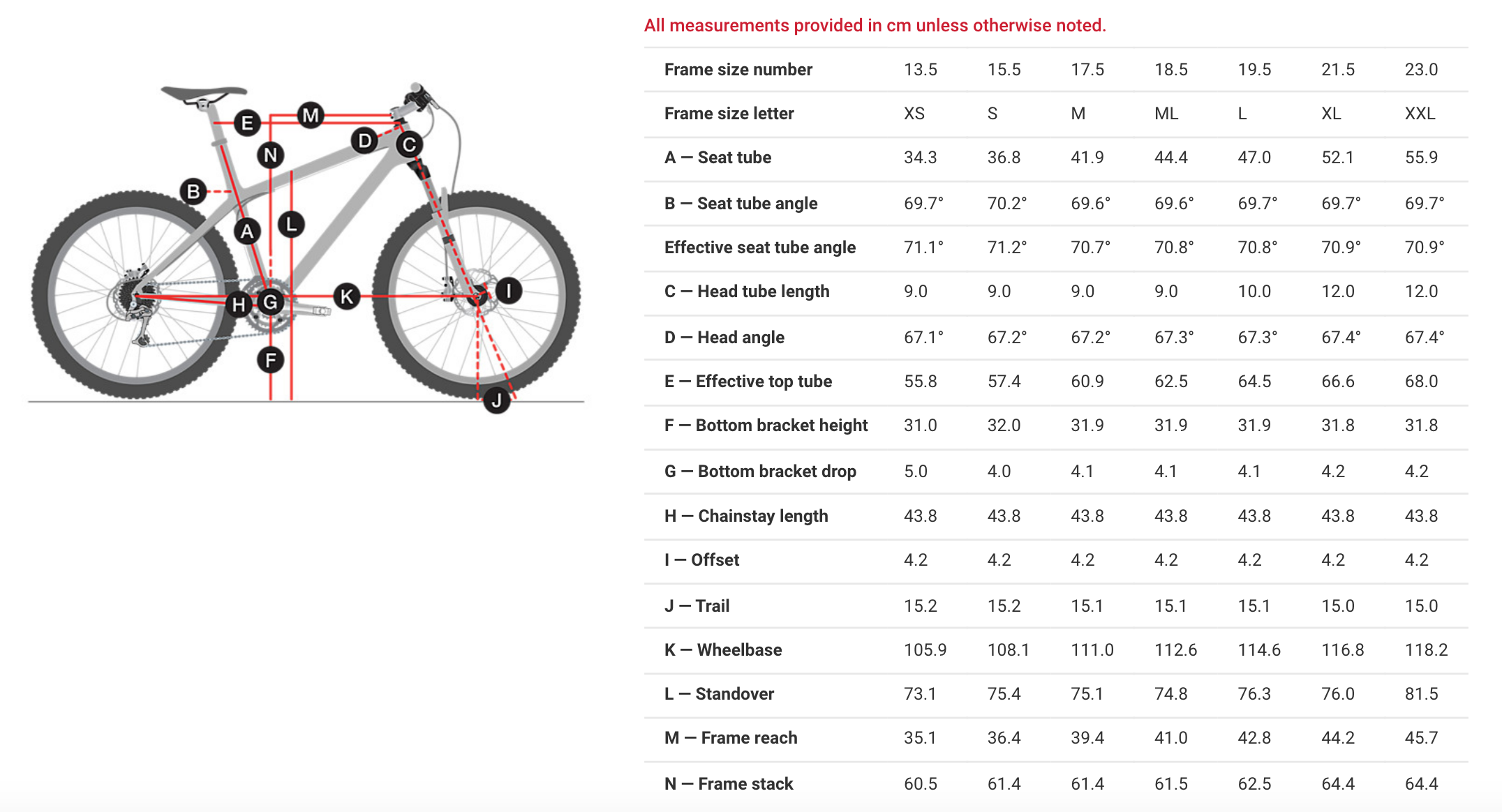Click the XXL frame size letter
1502x812 pixels.
click(x=1420, y=114)
